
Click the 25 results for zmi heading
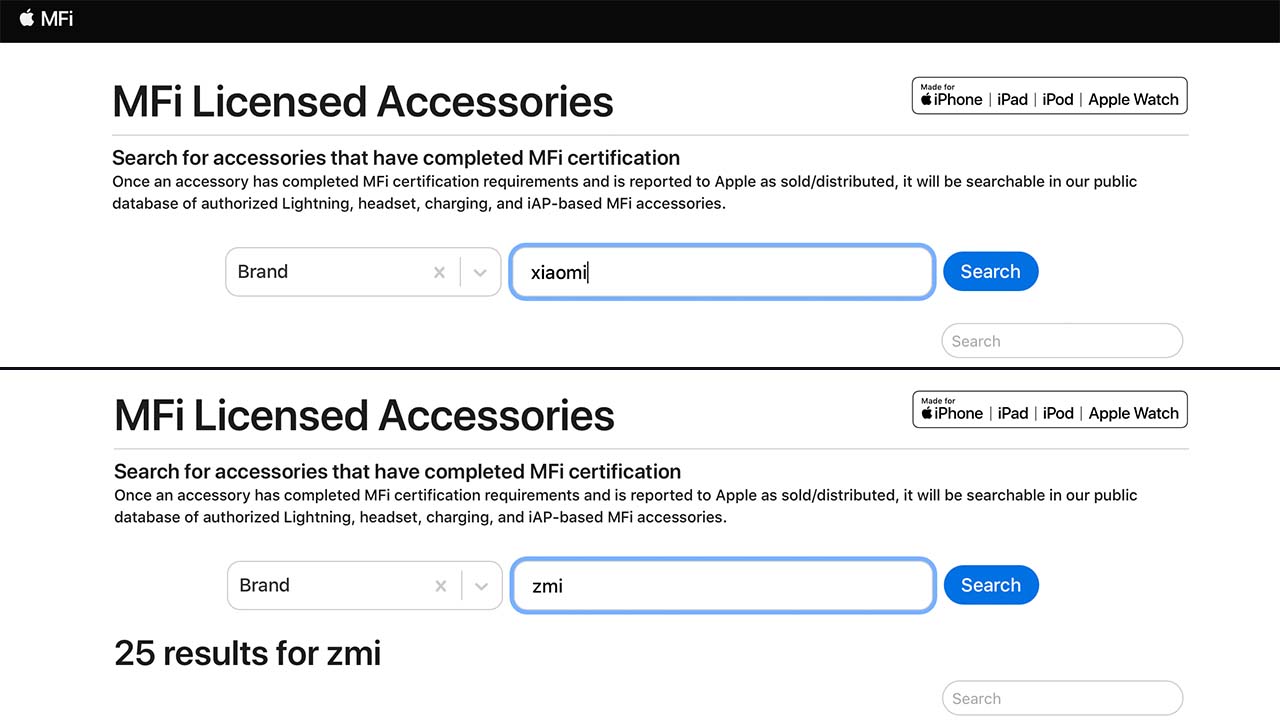click(x=248, y=653)
